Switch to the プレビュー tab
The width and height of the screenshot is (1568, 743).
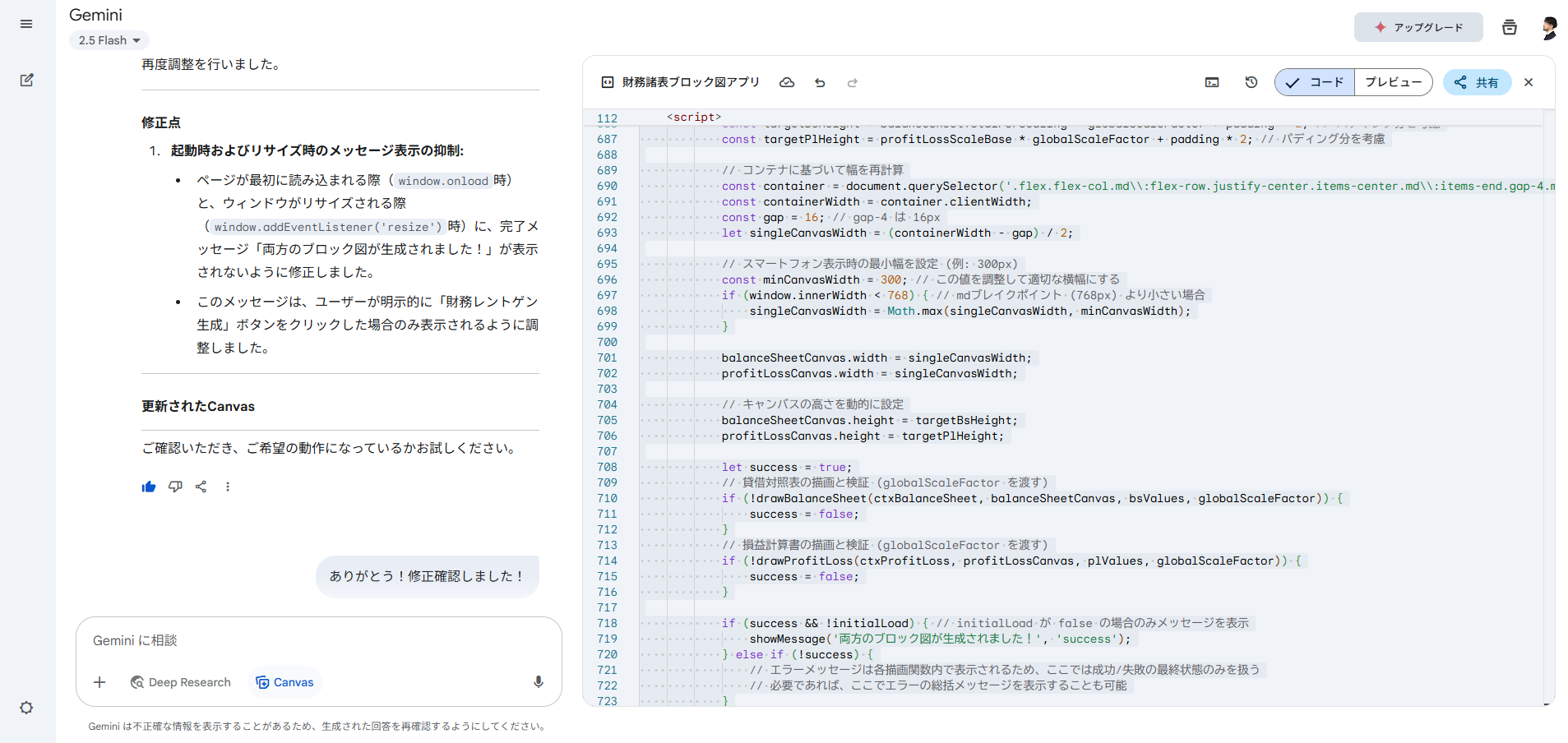[1393, 82]
